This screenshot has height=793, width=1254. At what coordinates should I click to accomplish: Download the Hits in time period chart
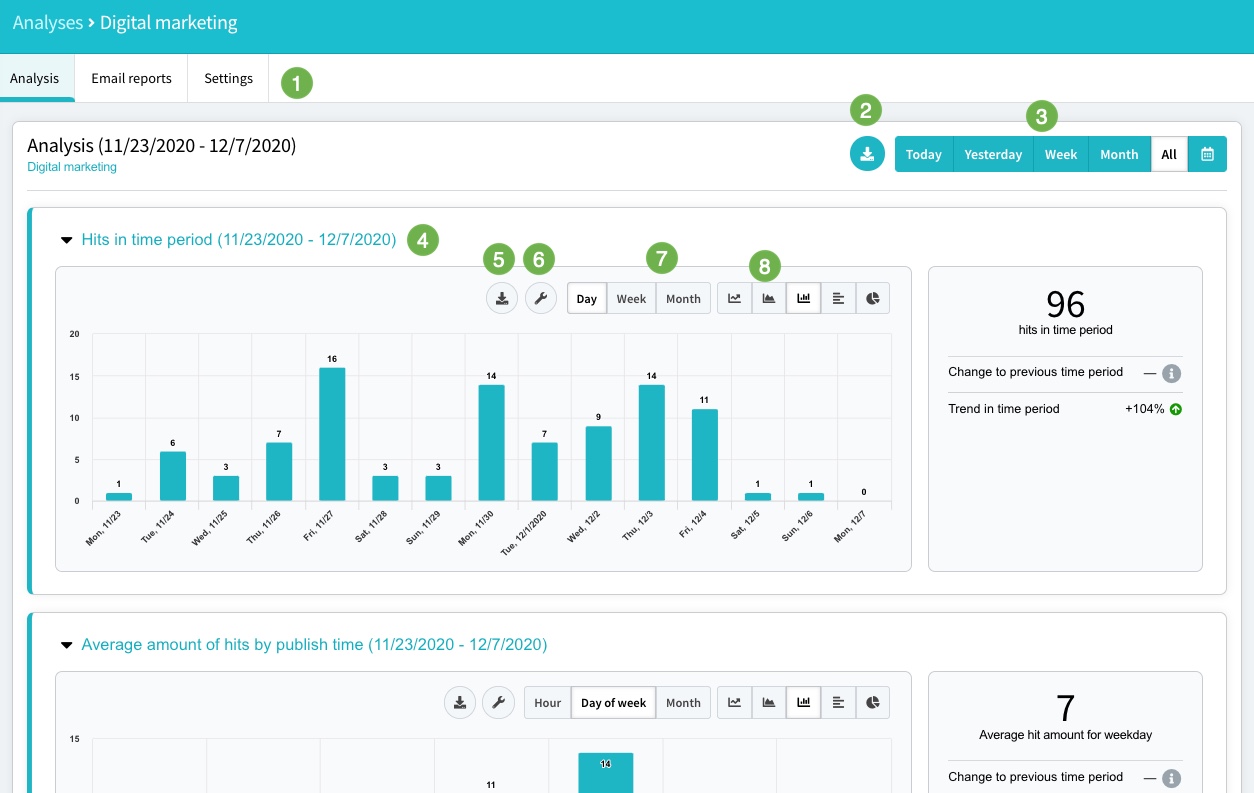click(x=501, y=298)
